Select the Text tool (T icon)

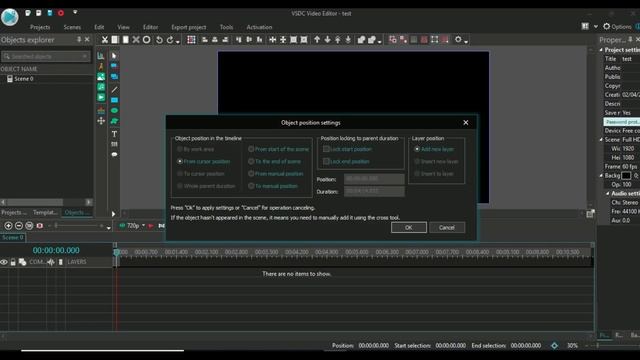(x=114, y=134)
